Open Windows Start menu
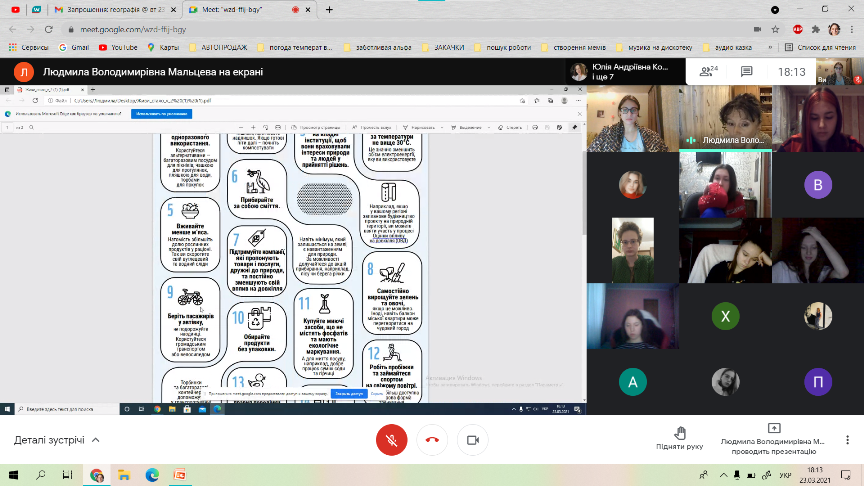Screen dimensions: 864x486 point(13,475)
